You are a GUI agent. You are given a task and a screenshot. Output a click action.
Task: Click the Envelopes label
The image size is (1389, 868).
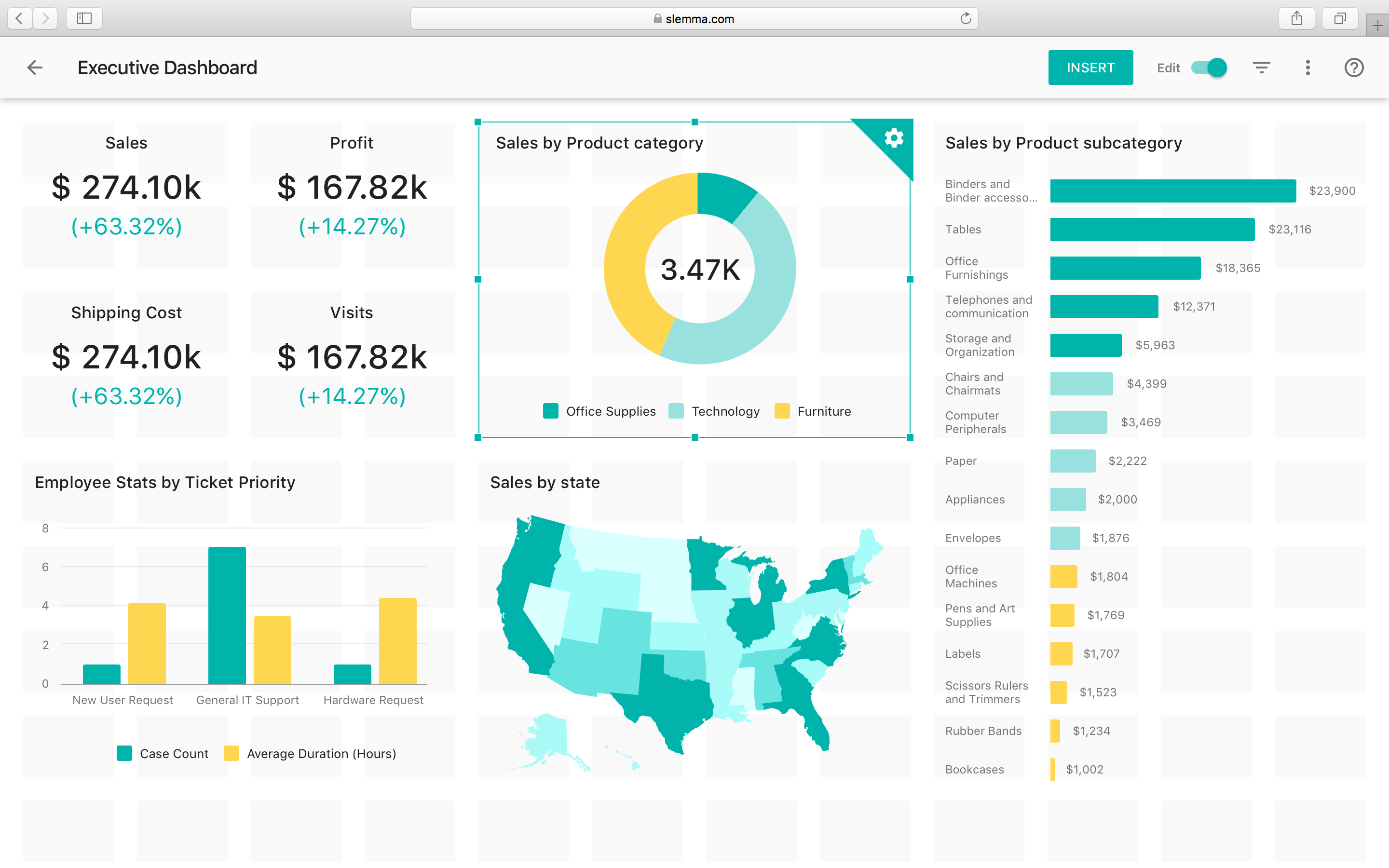pyautogui.click(x=973, y=538)
